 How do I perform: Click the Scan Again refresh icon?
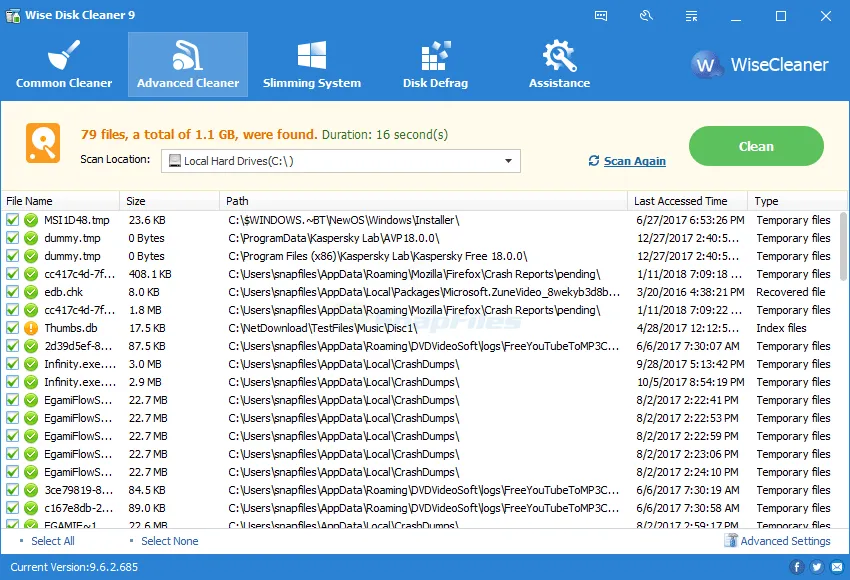pyautogui.click(x=594, y=161)
